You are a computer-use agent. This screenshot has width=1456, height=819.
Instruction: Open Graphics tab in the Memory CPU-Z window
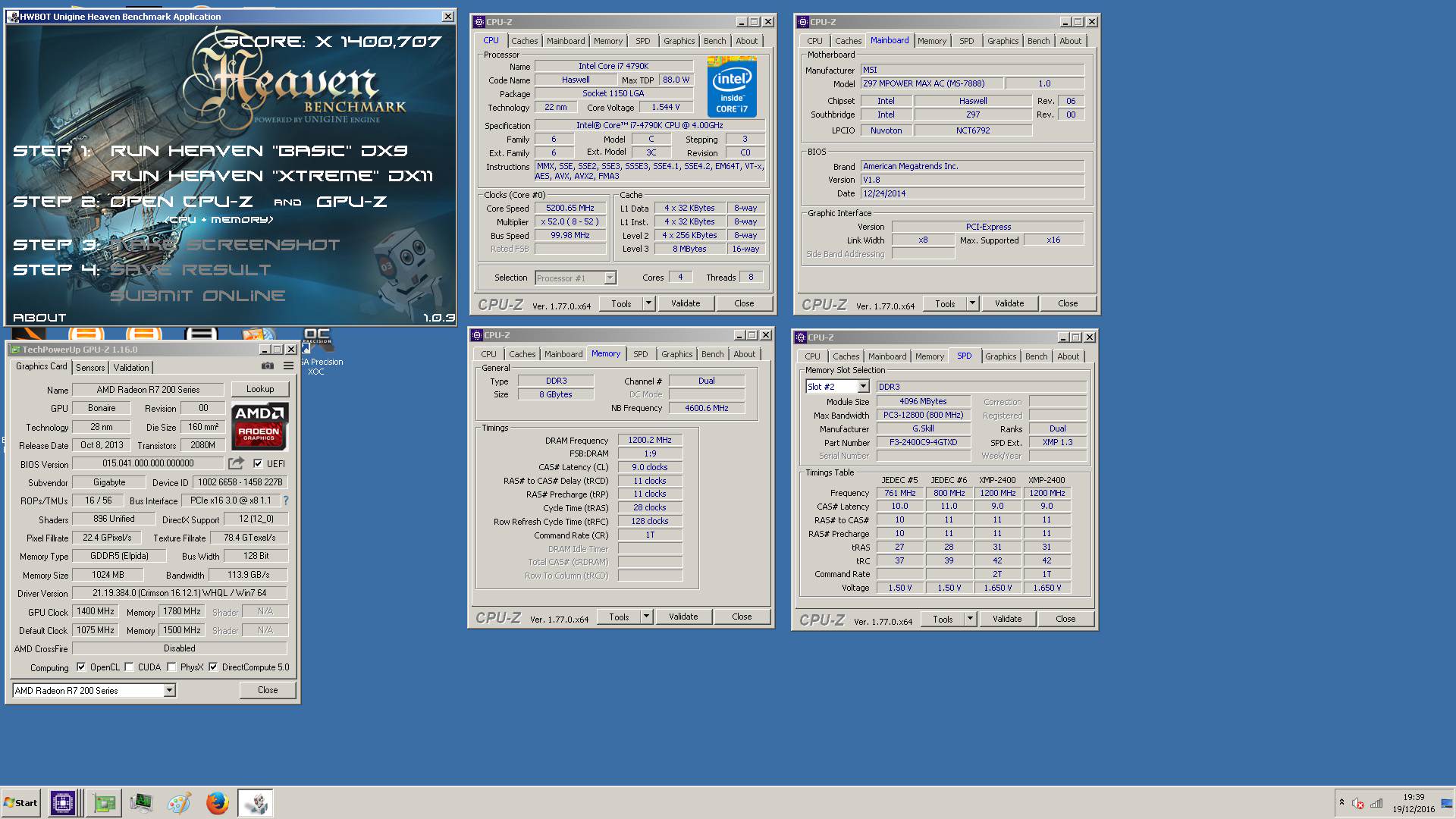pyautogui.click(x=676, y=354)
